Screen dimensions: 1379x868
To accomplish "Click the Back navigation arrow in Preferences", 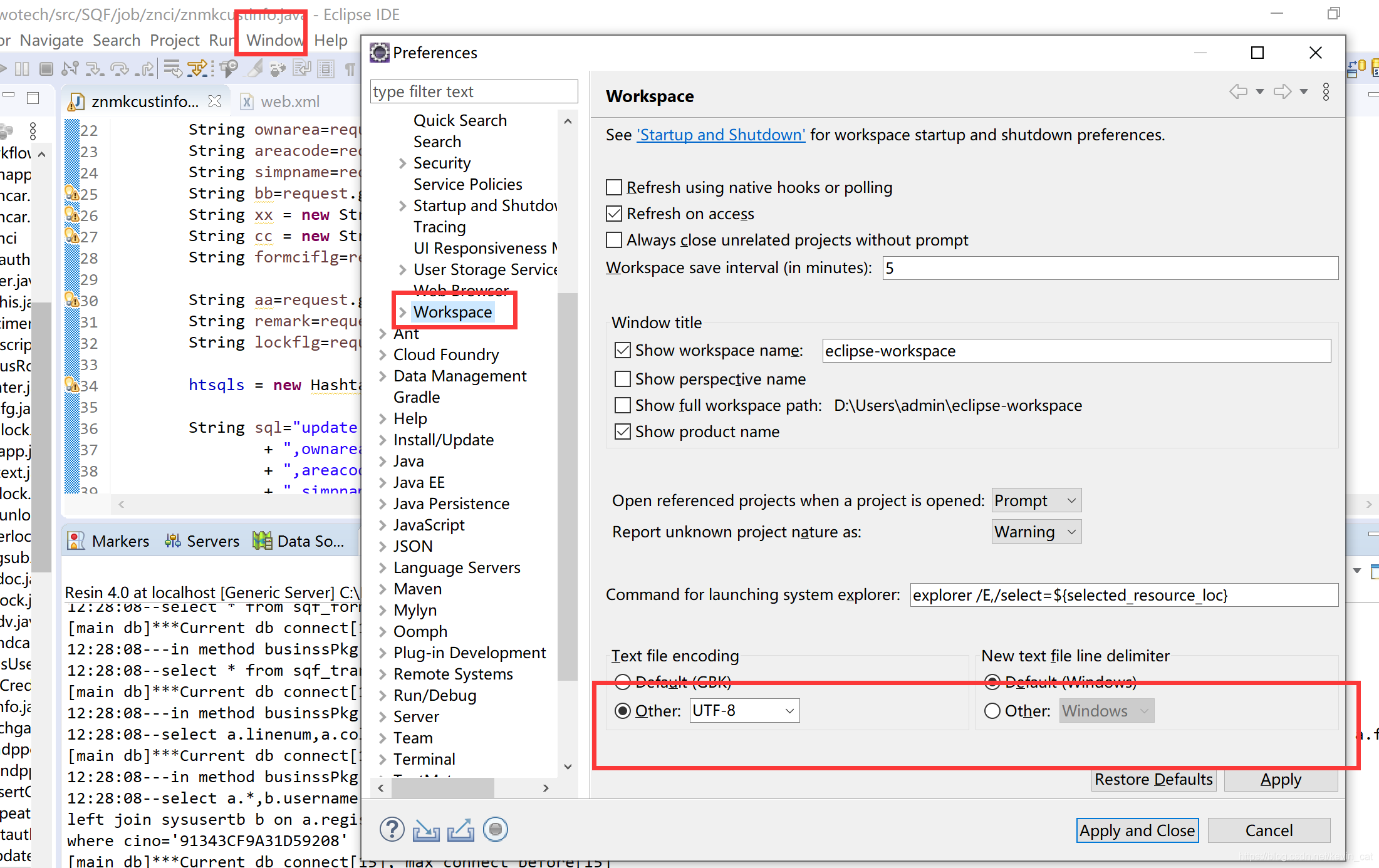I will tap(1238, 92).
